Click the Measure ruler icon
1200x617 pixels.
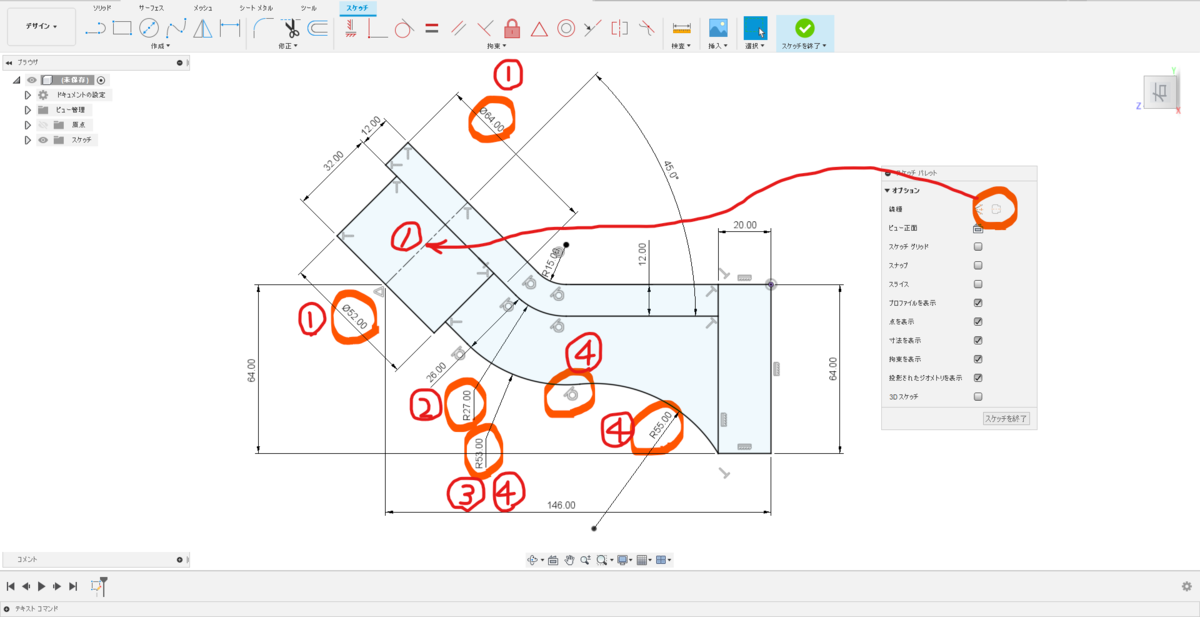682,28
